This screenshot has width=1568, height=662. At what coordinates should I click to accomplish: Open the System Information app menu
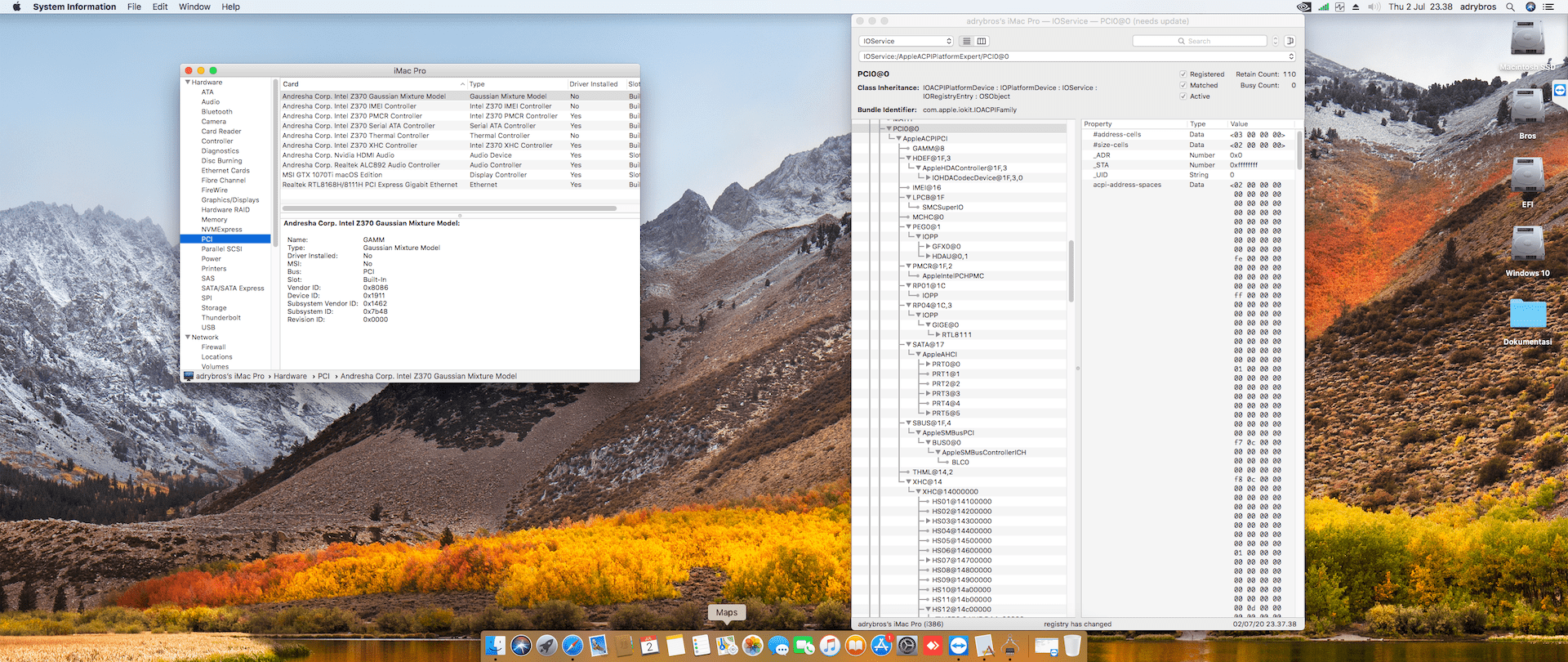coord(74,7)
